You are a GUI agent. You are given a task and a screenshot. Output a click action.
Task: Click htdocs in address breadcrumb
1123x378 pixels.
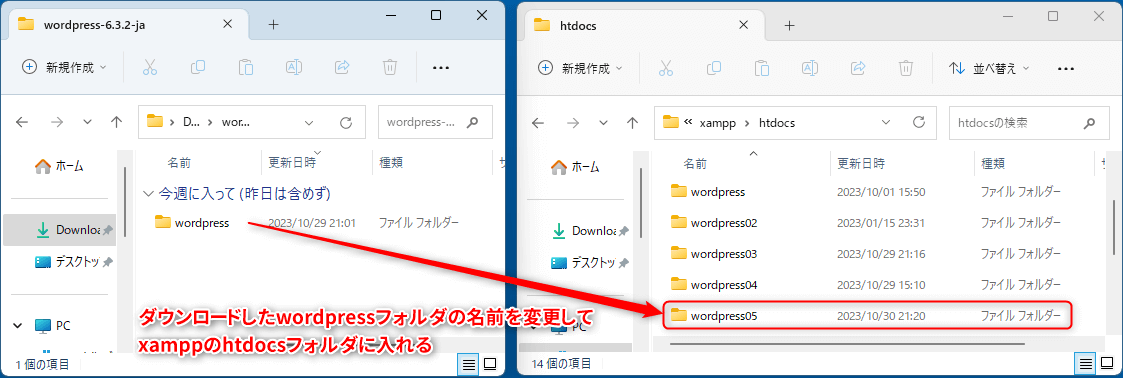(x=776, y=123)
